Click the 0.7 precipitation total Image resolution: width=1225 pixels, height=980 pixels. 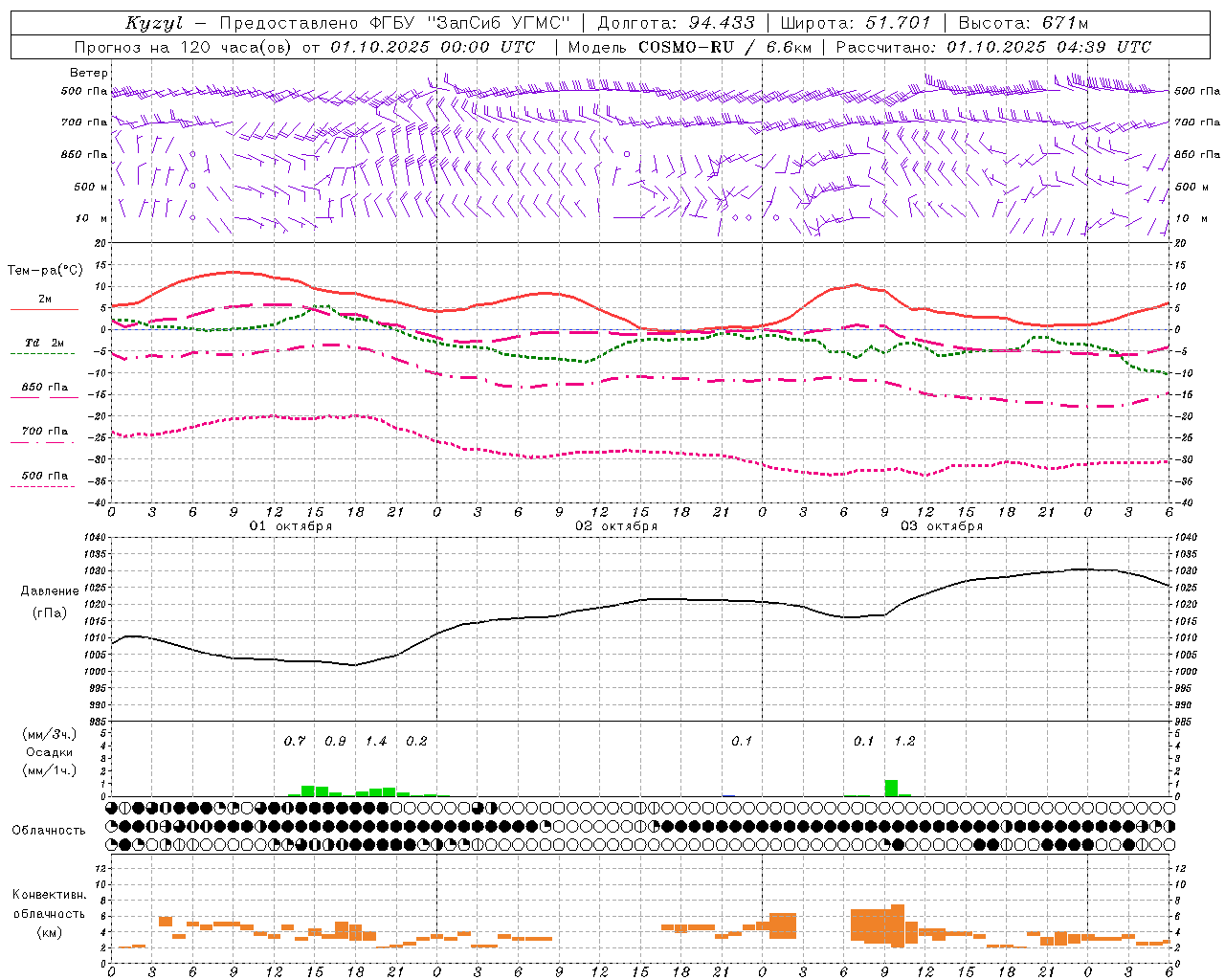point(295,742)
